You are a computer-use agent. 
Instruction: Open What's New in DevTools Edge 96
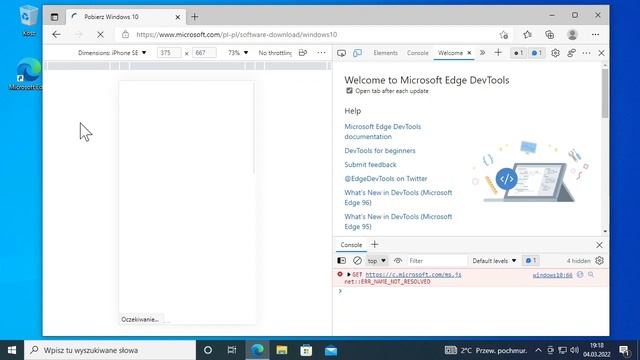(x=398, y=197)
